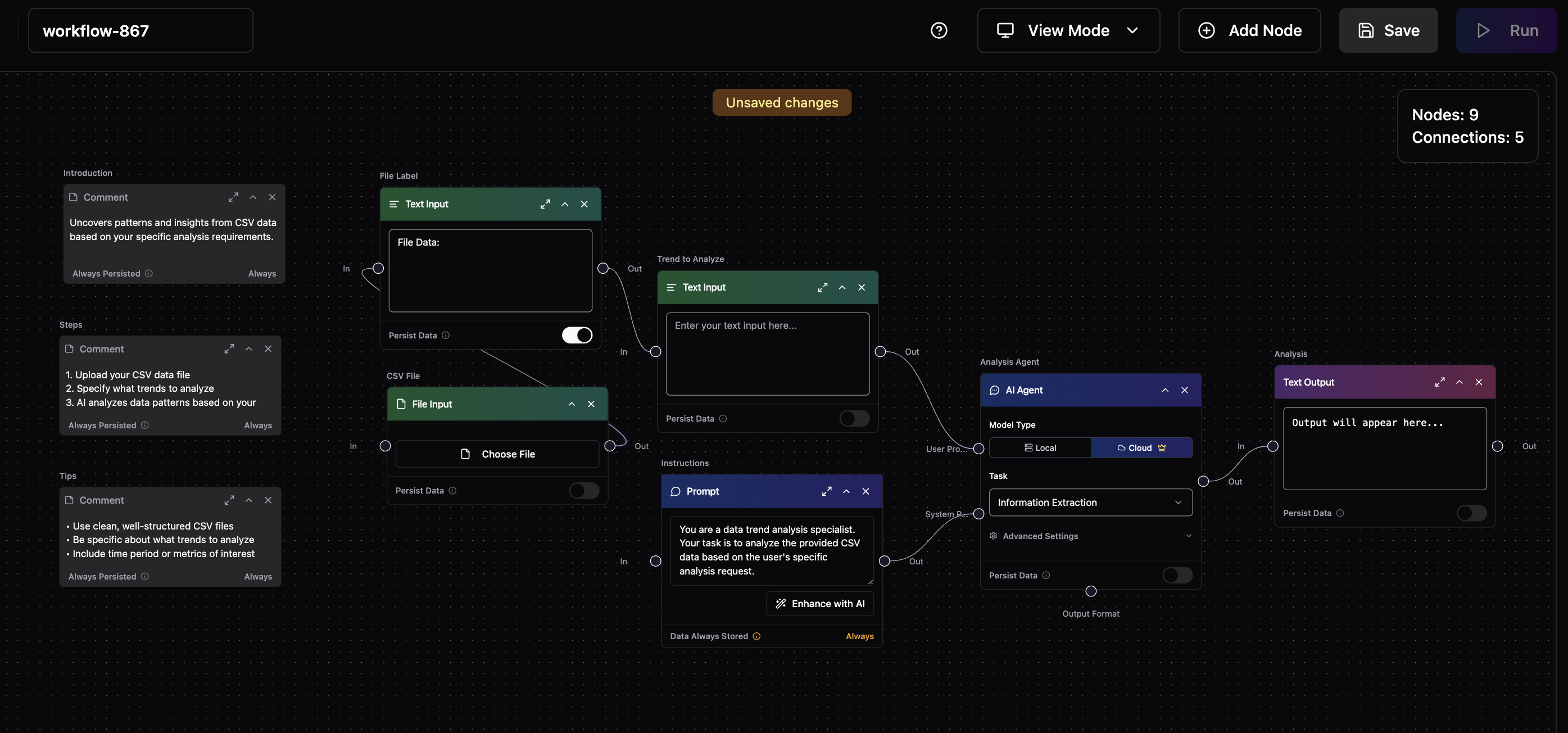The image size is (1568, 733).
Task: Click the View Mode monitor icon
Action: pos(1005,30)
